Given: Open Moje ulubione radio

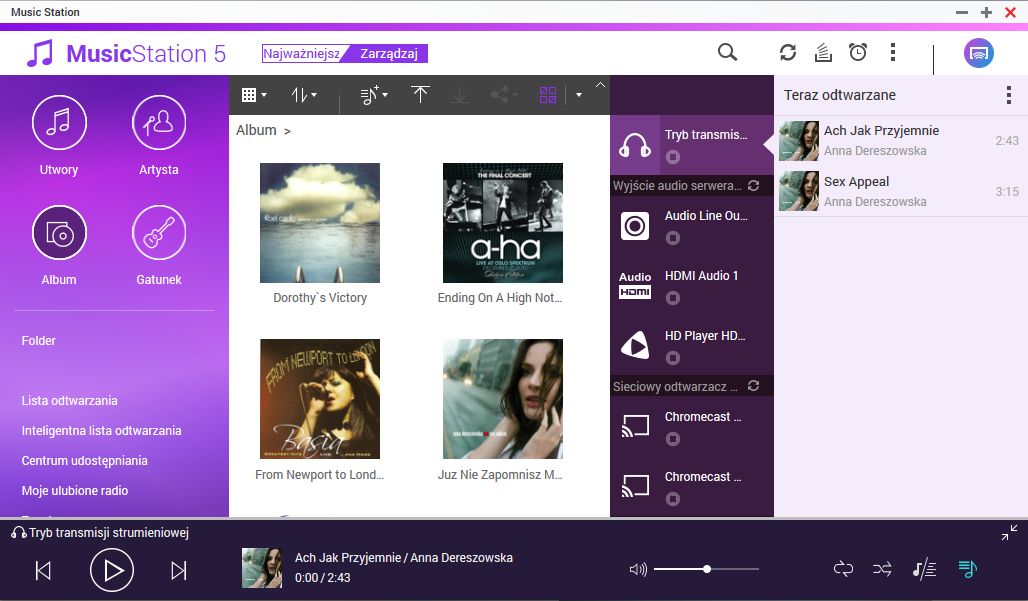Looking at the screenshot, I should point(75,490).
